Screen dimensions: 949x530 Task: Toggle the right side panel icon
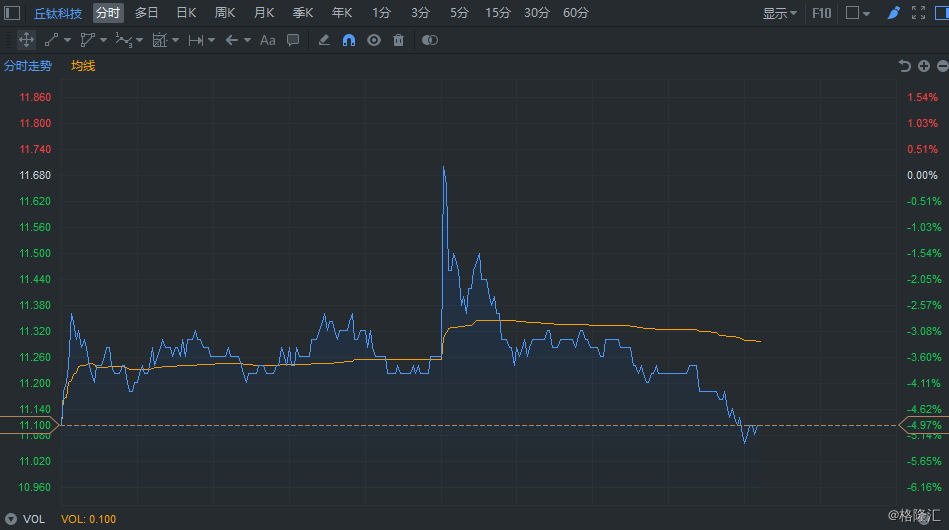pos(942,13)
